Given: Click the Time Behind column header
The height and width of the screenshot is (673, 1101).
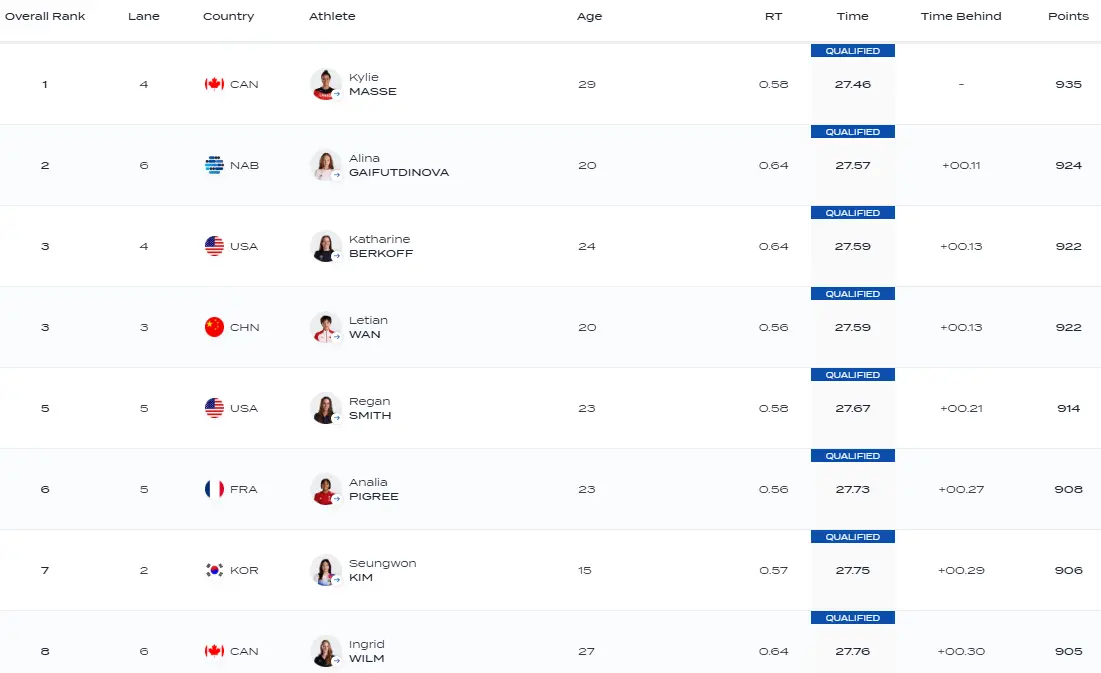Looking at the screenshot, I should tap(960, 16).
